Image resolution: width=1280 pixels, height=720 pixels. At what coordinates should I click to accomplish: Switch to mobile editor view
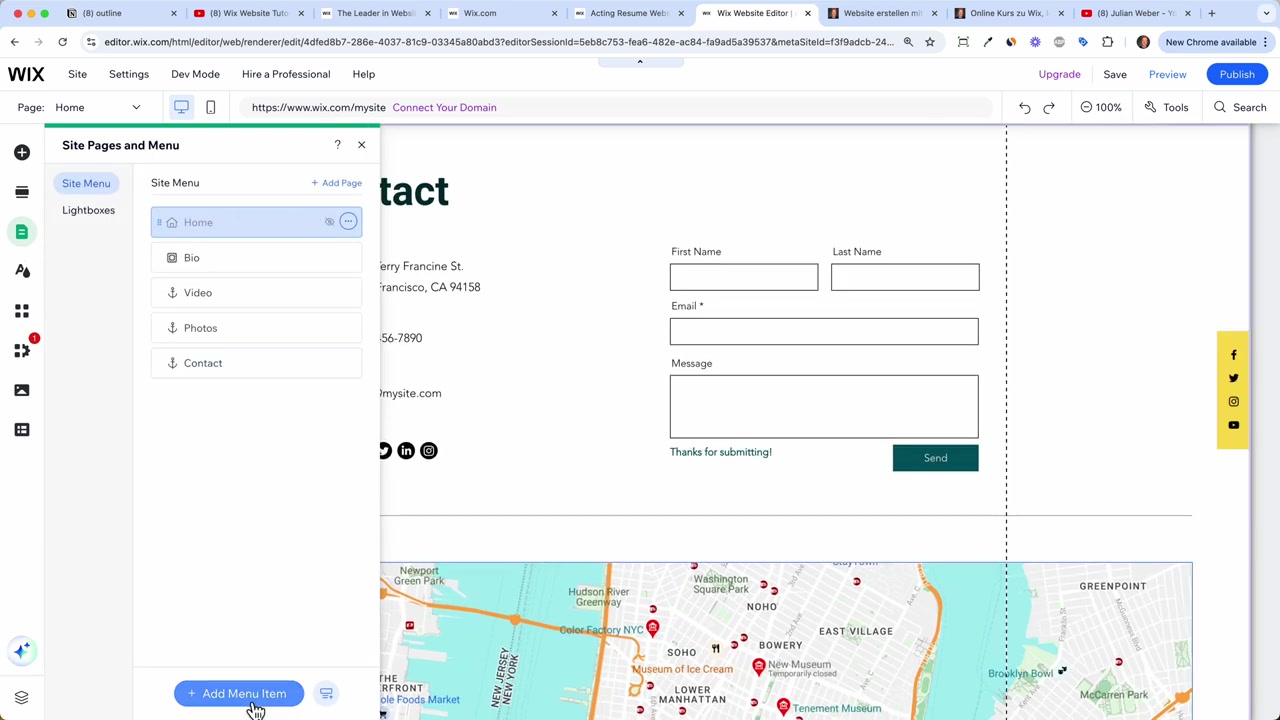[x=210, y=107]
